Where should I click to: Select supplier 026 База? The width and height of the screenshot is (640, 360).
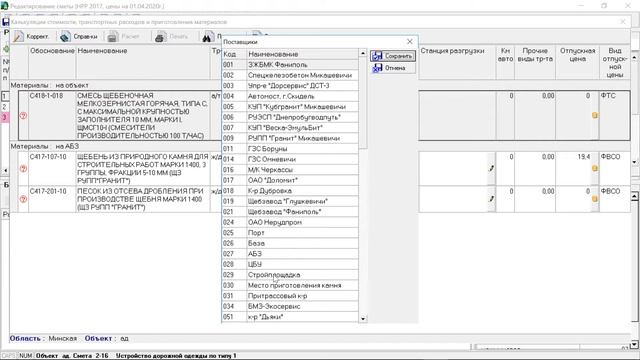point(290,243)
